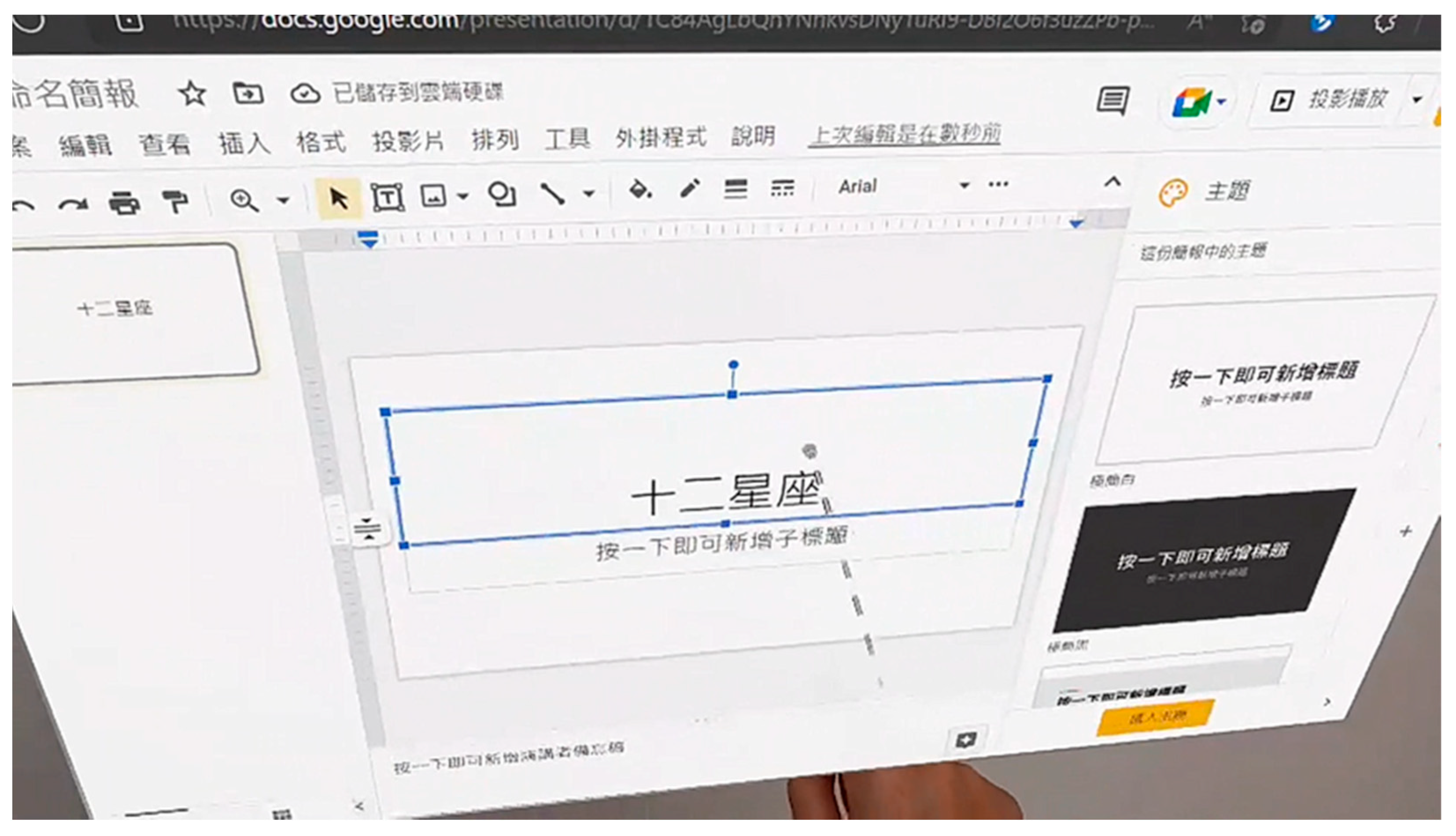Click the border color pencil icon
Image resolution: width=1456 pixels, height=836 pixels.
coord(689,188)
